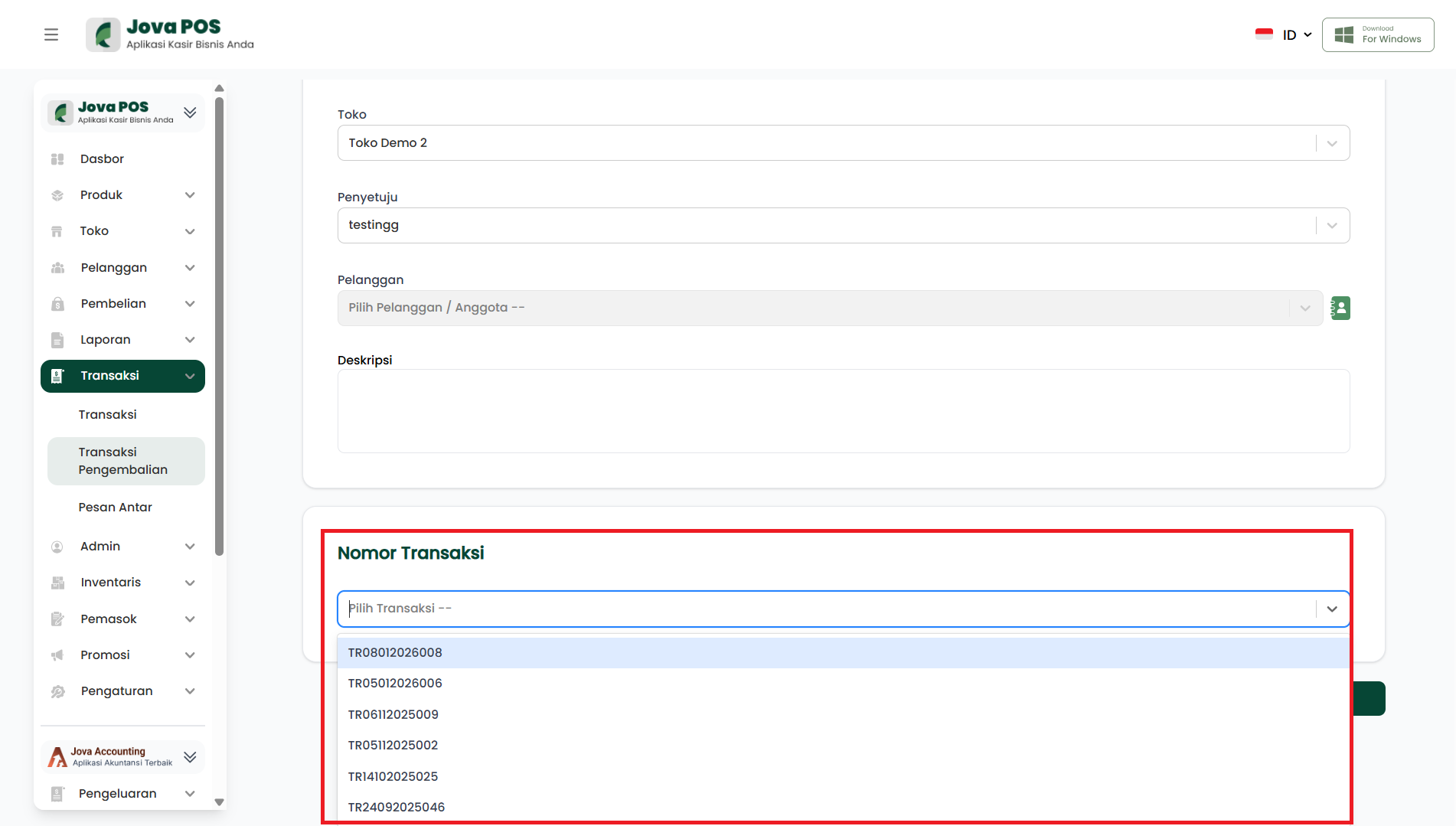Screen dimensions: 1456x826
Task: Go to Transaksi Pengembalian page
Action: 122,461
